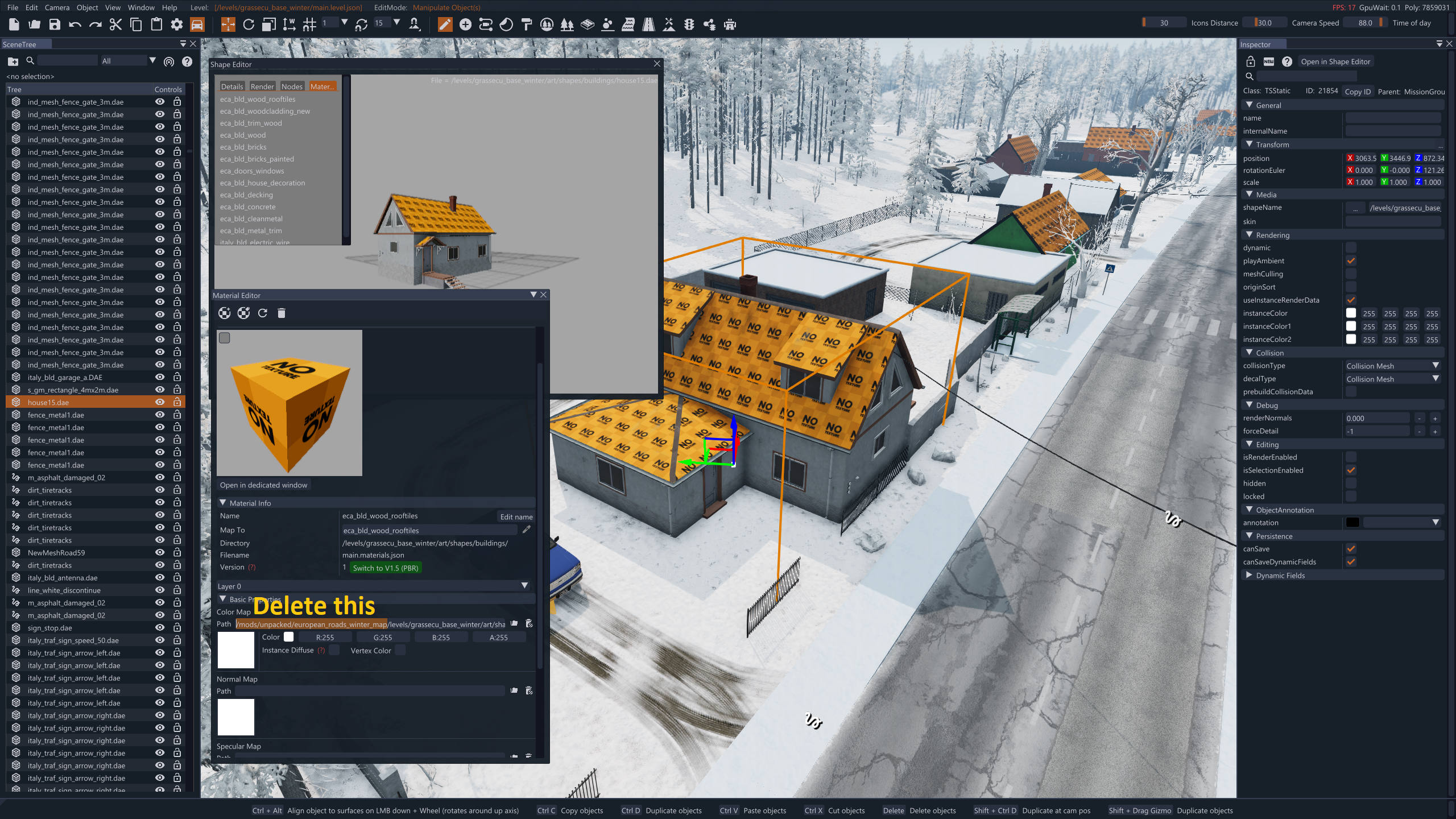The image size is (1456, 819).
Task: Open the Camera menu
Action: point(57,7)
